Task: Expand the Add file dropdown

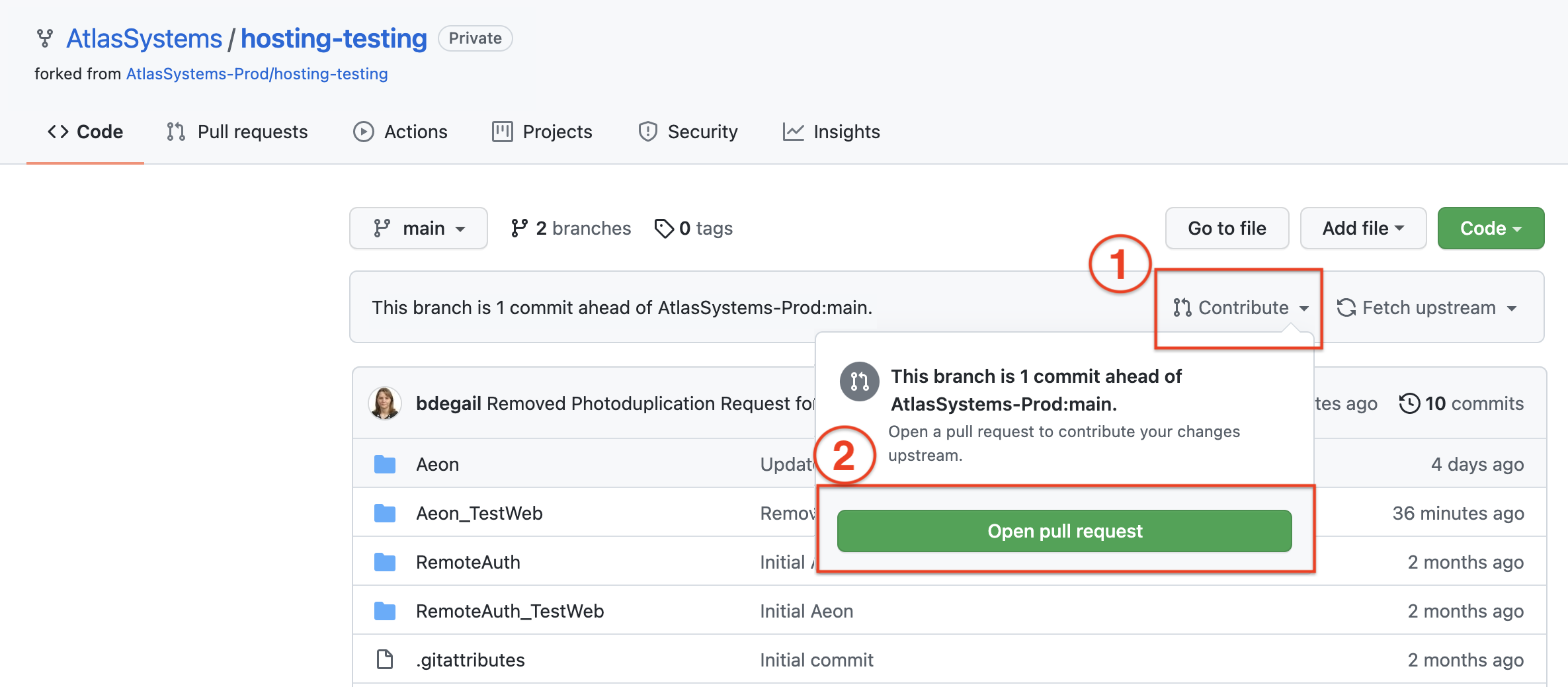Action: (x=1362, y=227)
